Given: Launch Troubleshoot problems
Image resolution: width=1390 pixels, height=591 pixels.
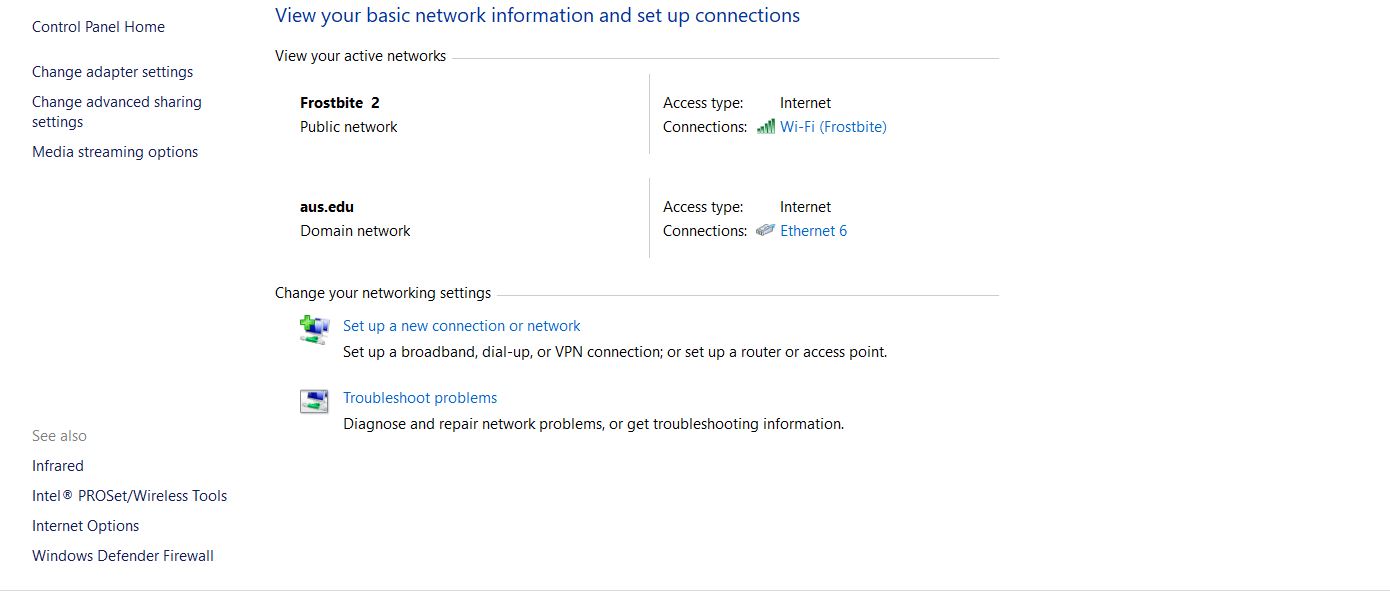Looking at the screenshot, I should click(420, 398).
